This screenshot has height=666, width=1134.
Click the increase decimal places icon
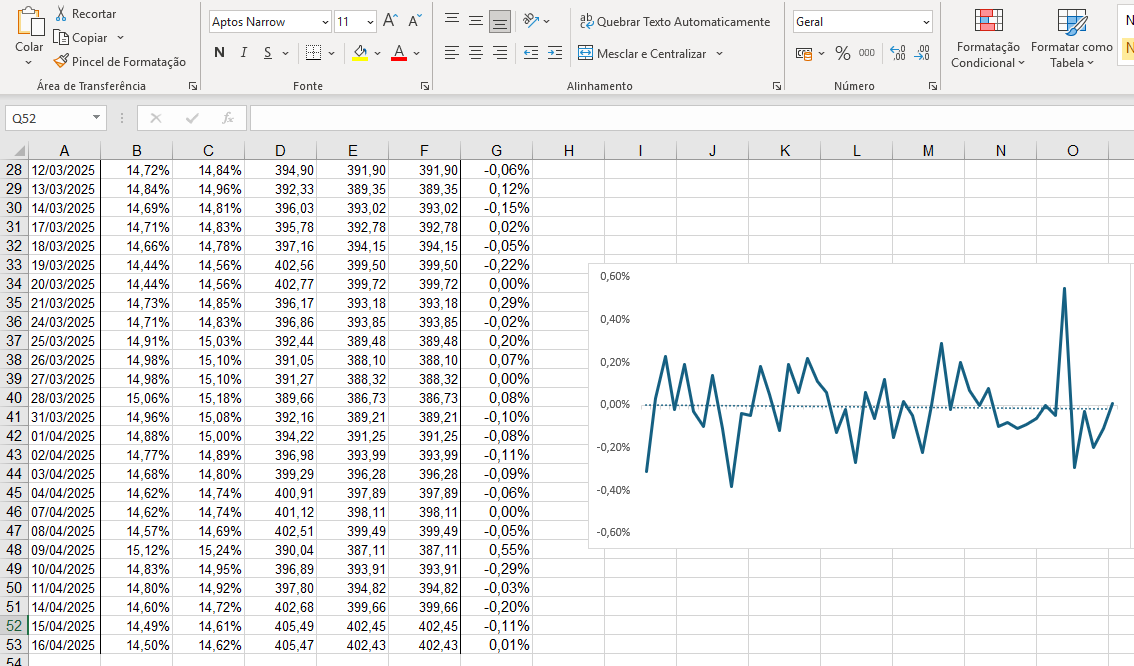point(897,54)
